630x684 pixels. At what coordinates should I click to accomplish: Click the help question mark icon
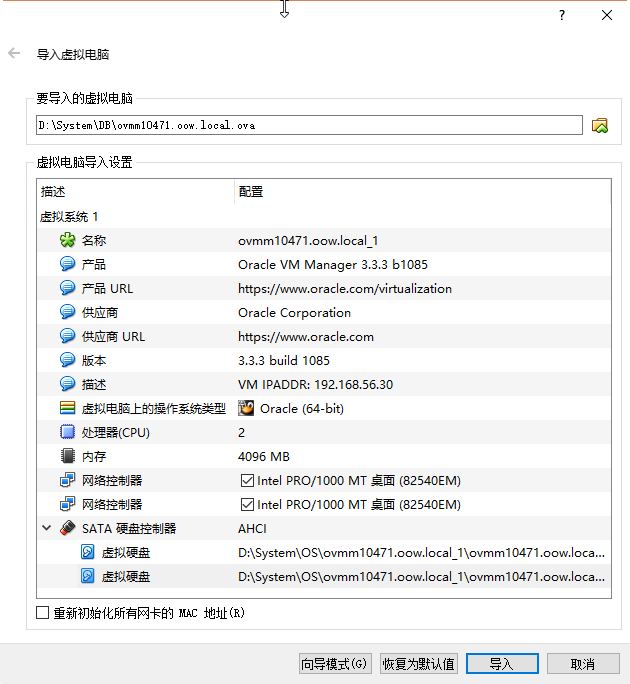pos(562,15)
